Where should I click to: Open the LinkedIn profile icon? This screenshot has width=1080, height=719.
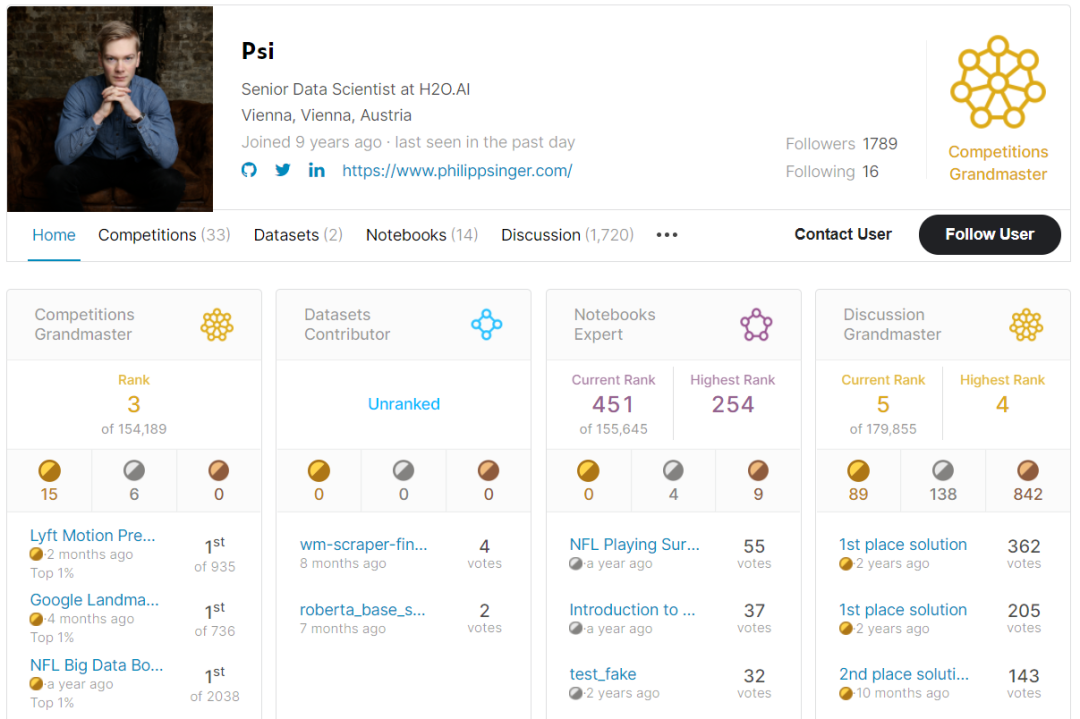click(316, 170)
